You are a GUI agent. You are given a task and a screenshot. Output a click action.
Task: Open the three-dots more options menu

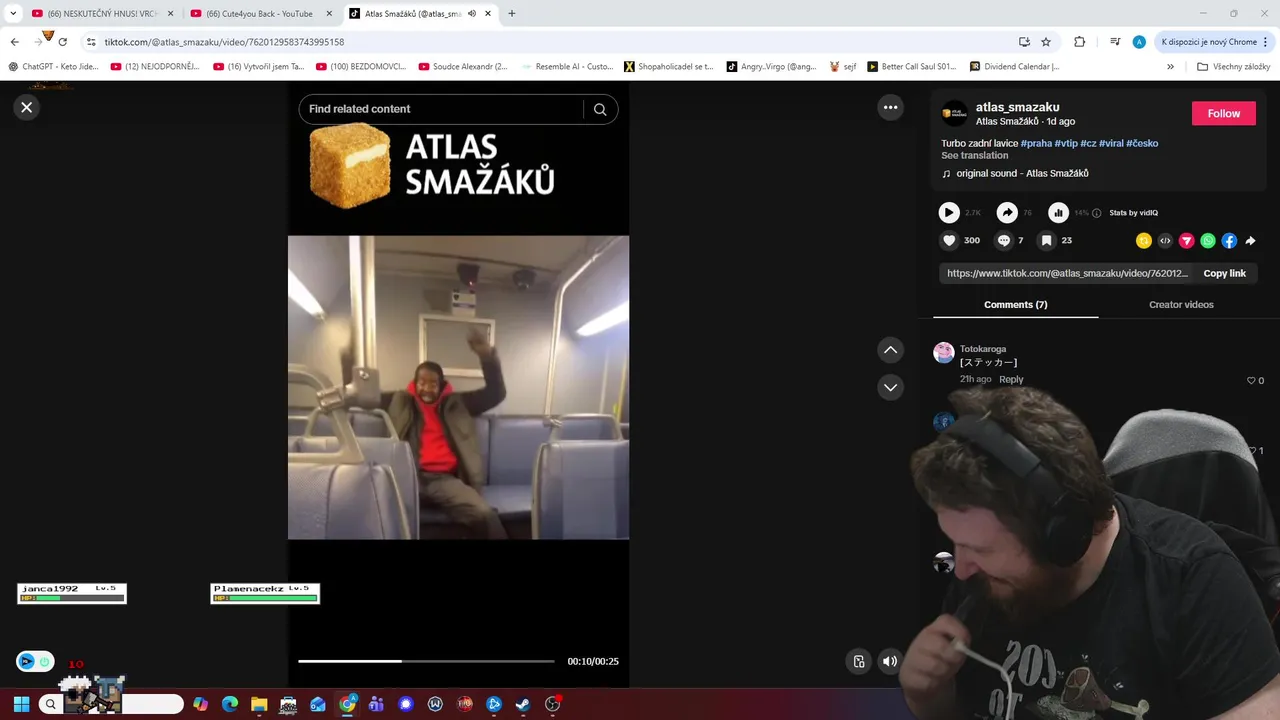click(x=890, y=107)
